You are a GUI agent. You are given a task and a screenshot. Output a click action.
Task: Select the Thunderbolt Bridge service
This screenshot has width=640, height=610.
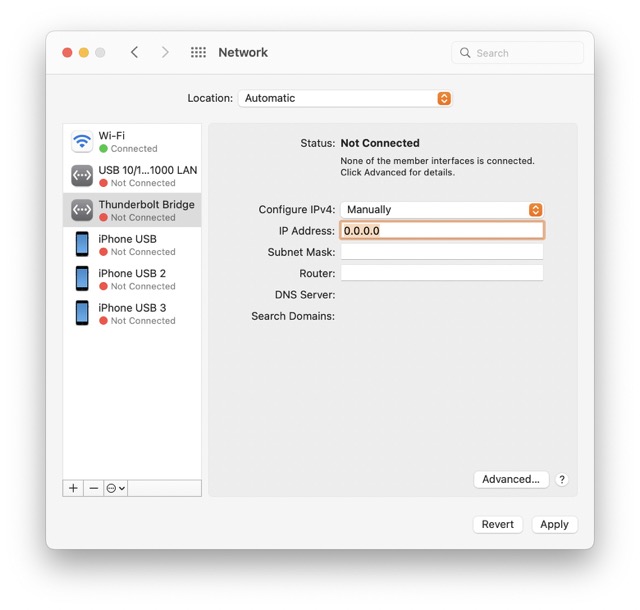pos(132,210)
